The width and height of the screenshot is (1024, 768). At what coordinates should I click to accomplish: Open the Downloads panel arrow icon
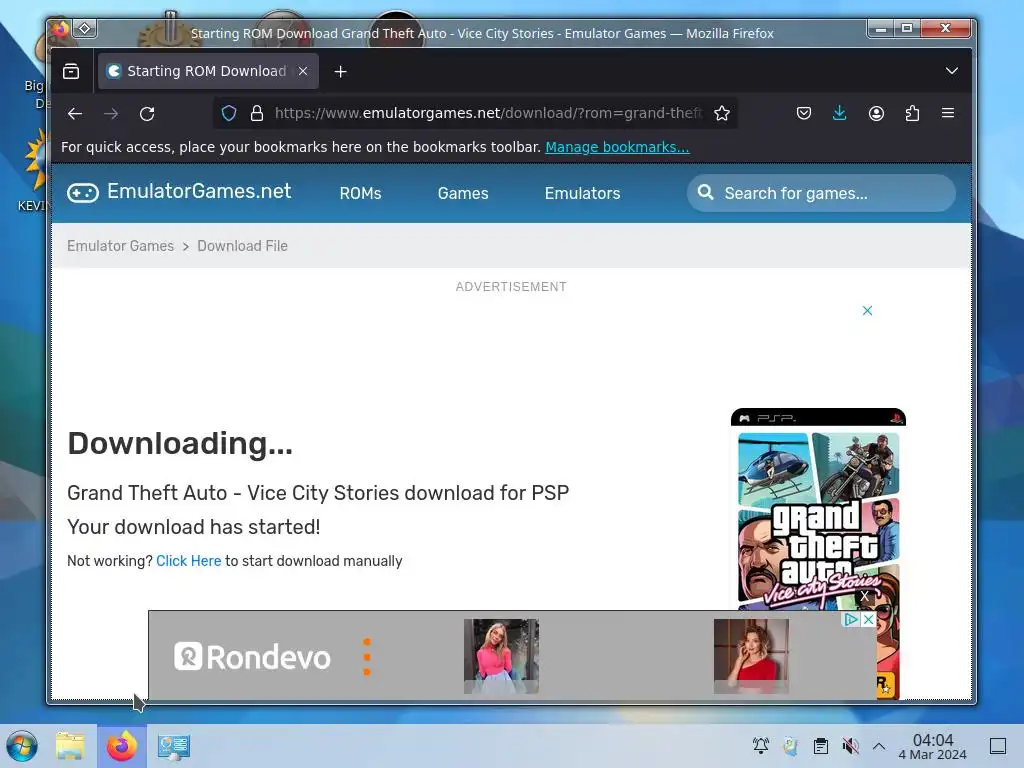click(x=839, y=113)
